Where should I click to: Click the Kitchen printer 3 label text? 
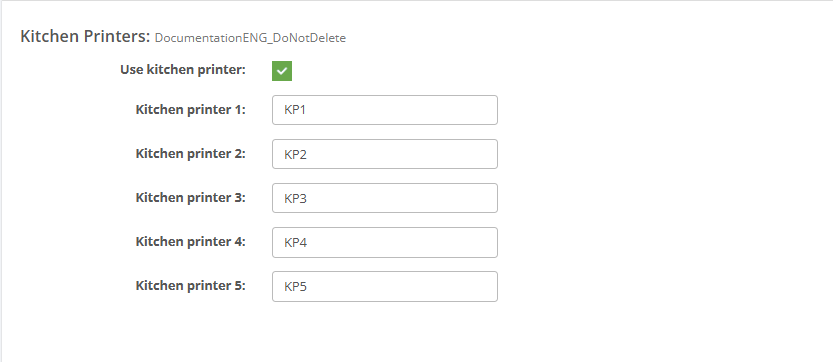tap(191, 198)
